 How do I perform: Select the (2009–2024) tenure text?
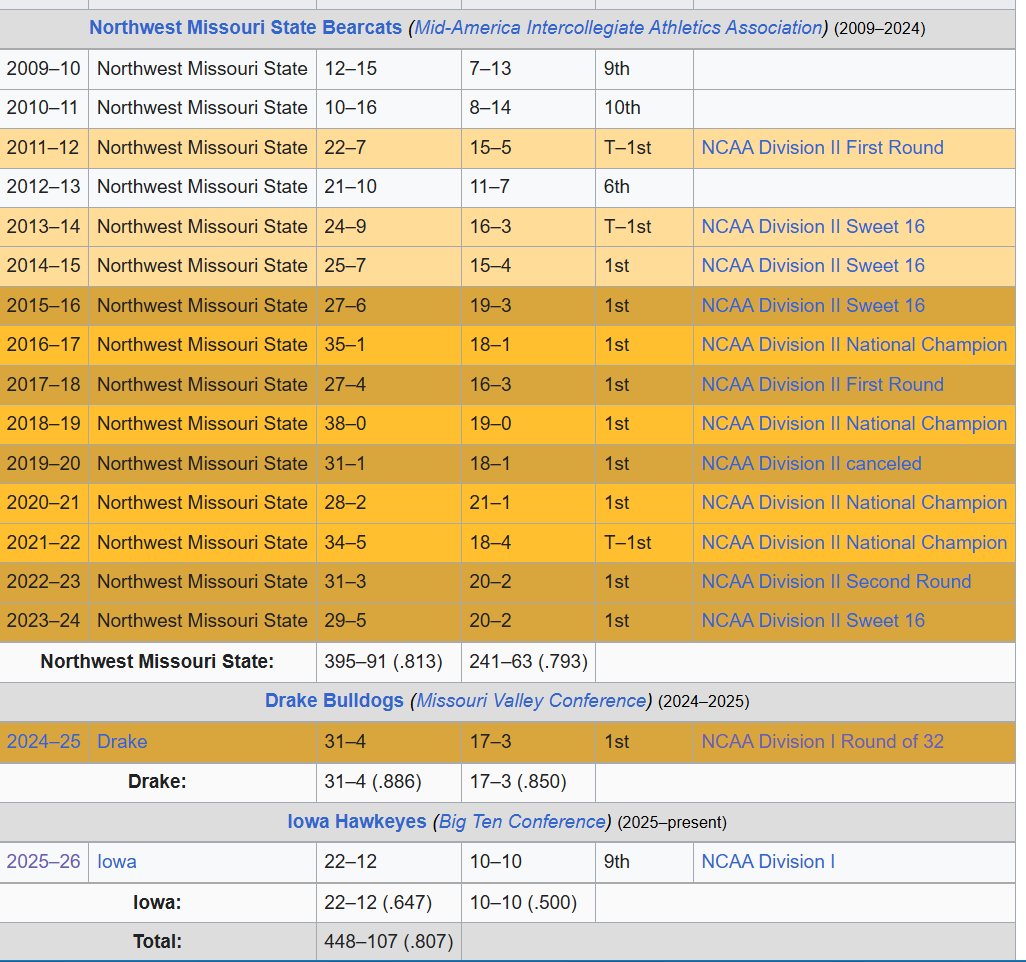[879, 29]
